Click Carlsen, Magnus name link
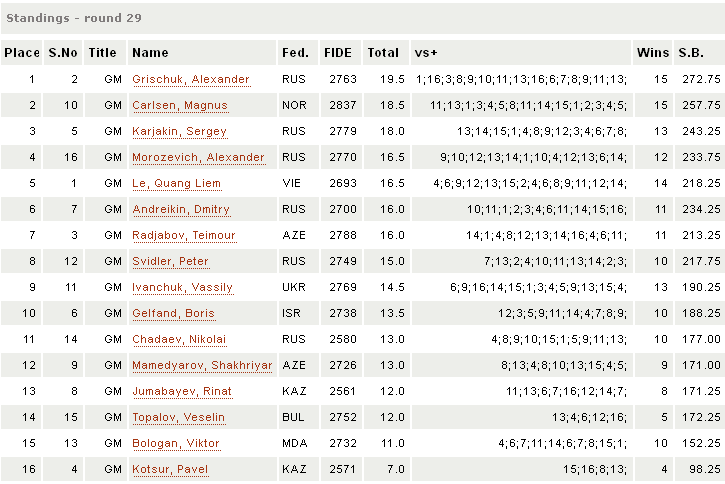The height and width of the screenshot is (484, 725). [180, 106]
